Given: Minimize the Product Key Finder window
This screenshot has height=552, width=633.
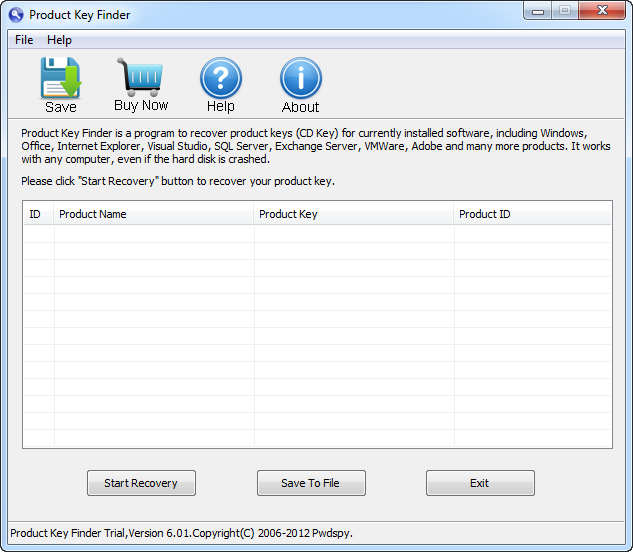Looking at the screenshot, I should (537, 11).
